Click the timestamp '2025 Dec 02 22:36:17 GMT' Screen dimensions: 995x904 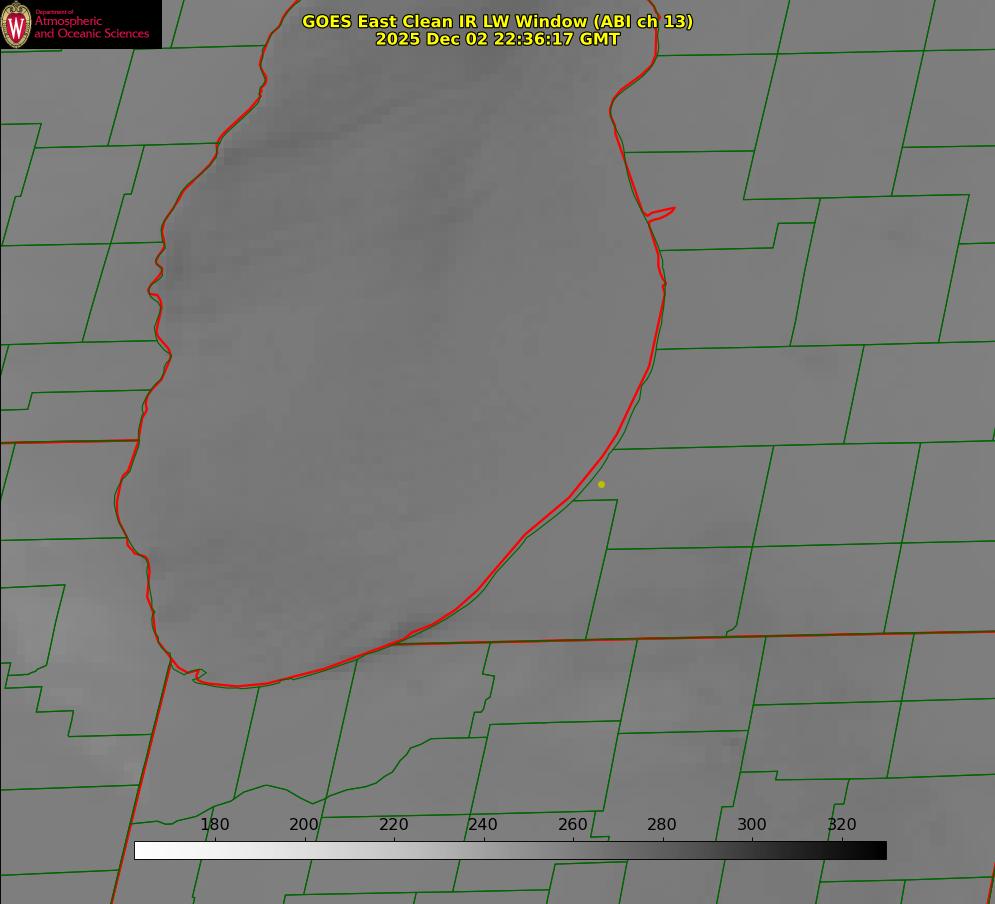tap(498, 39)
